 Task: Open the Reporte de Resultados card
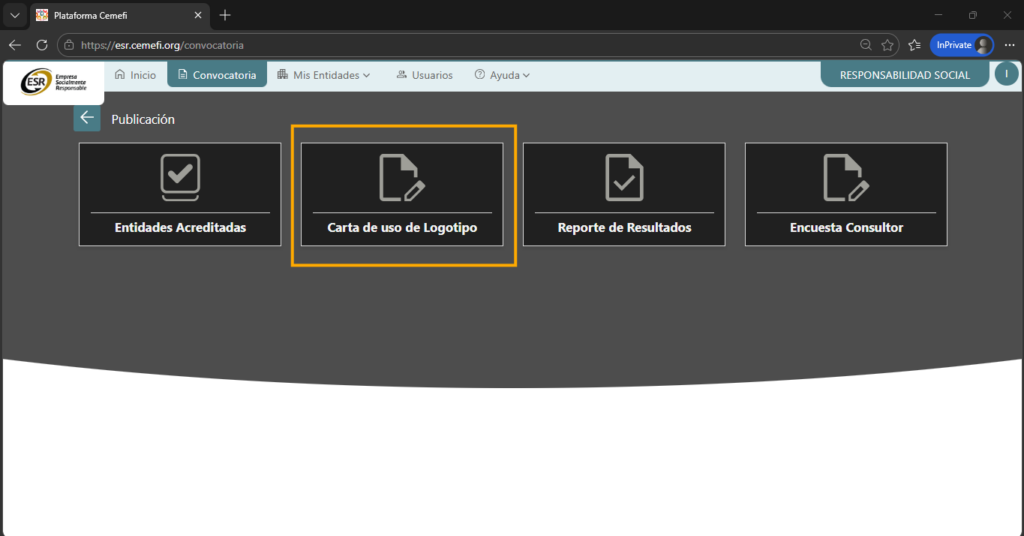click(x=624, y=194)
